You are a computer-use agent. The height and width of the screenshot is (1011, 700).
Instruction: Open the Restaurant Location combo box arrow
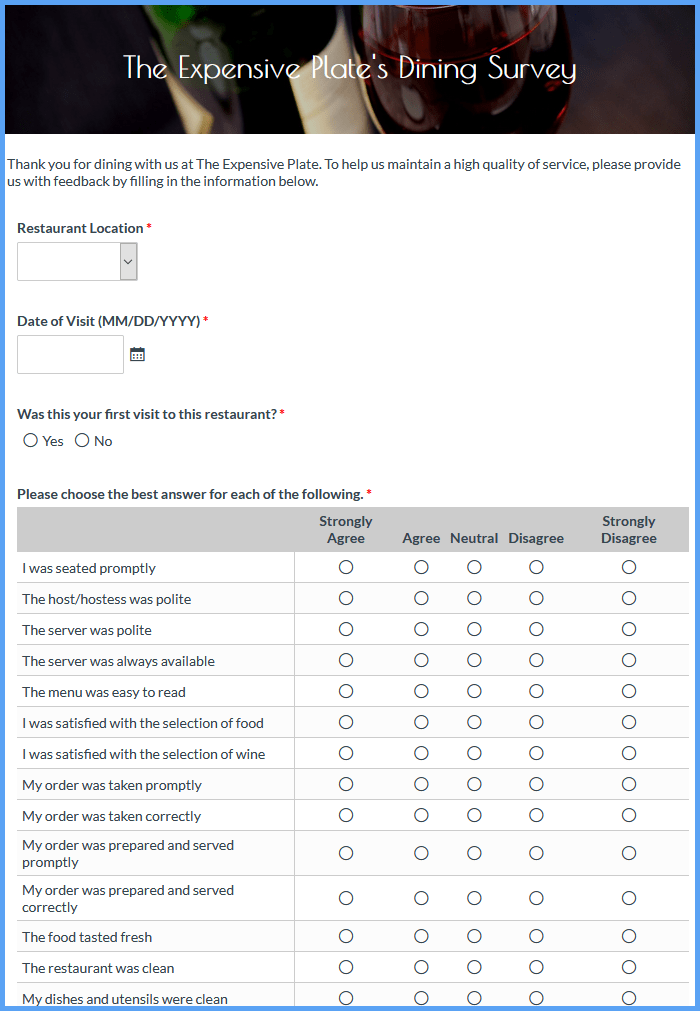click(127, 261)
